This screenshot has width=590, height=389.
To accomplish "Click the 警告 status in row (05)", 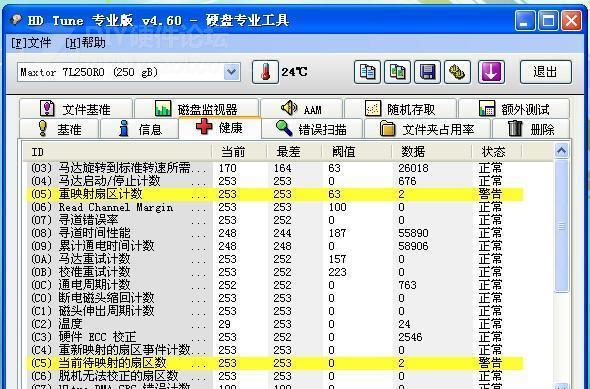I will click(490, 194).
